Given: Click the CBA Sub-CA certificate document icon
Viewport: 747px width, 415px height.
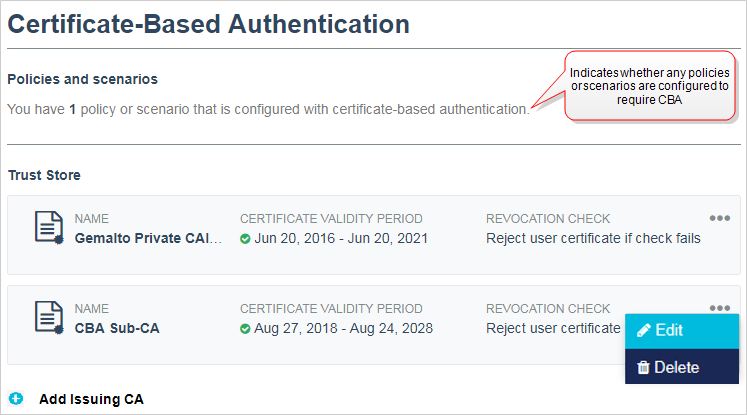Looking at the screenshot, I should click(49, 318).
